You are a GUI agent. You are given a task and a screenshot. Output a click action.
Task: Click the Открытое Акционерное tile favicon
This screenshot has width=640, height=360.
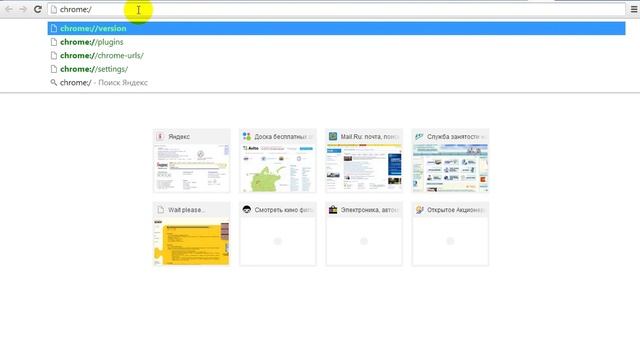click(419, 209)
